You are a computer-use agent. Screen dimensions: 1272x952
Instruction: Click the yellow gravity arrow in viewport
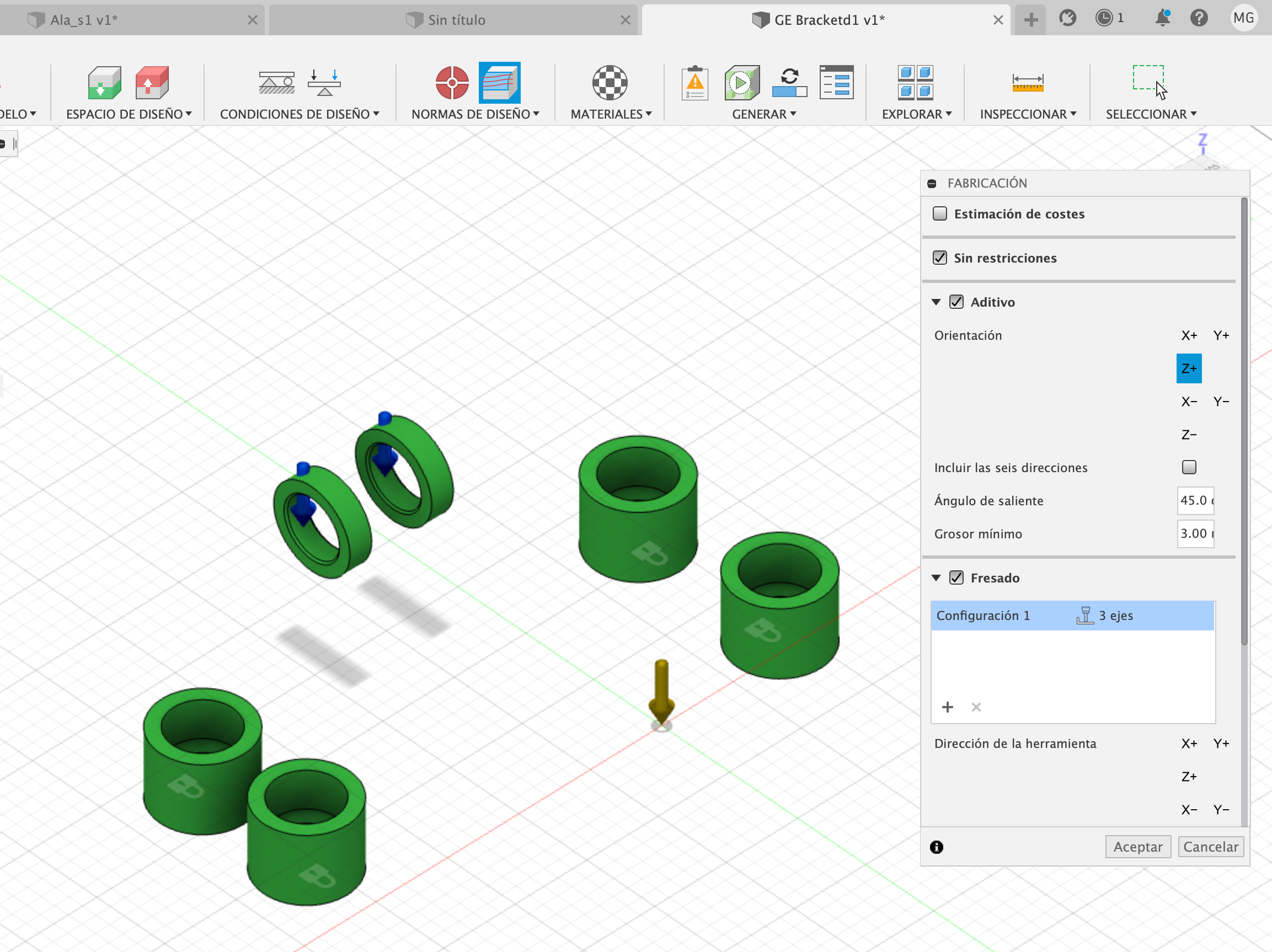click(661, 693)
